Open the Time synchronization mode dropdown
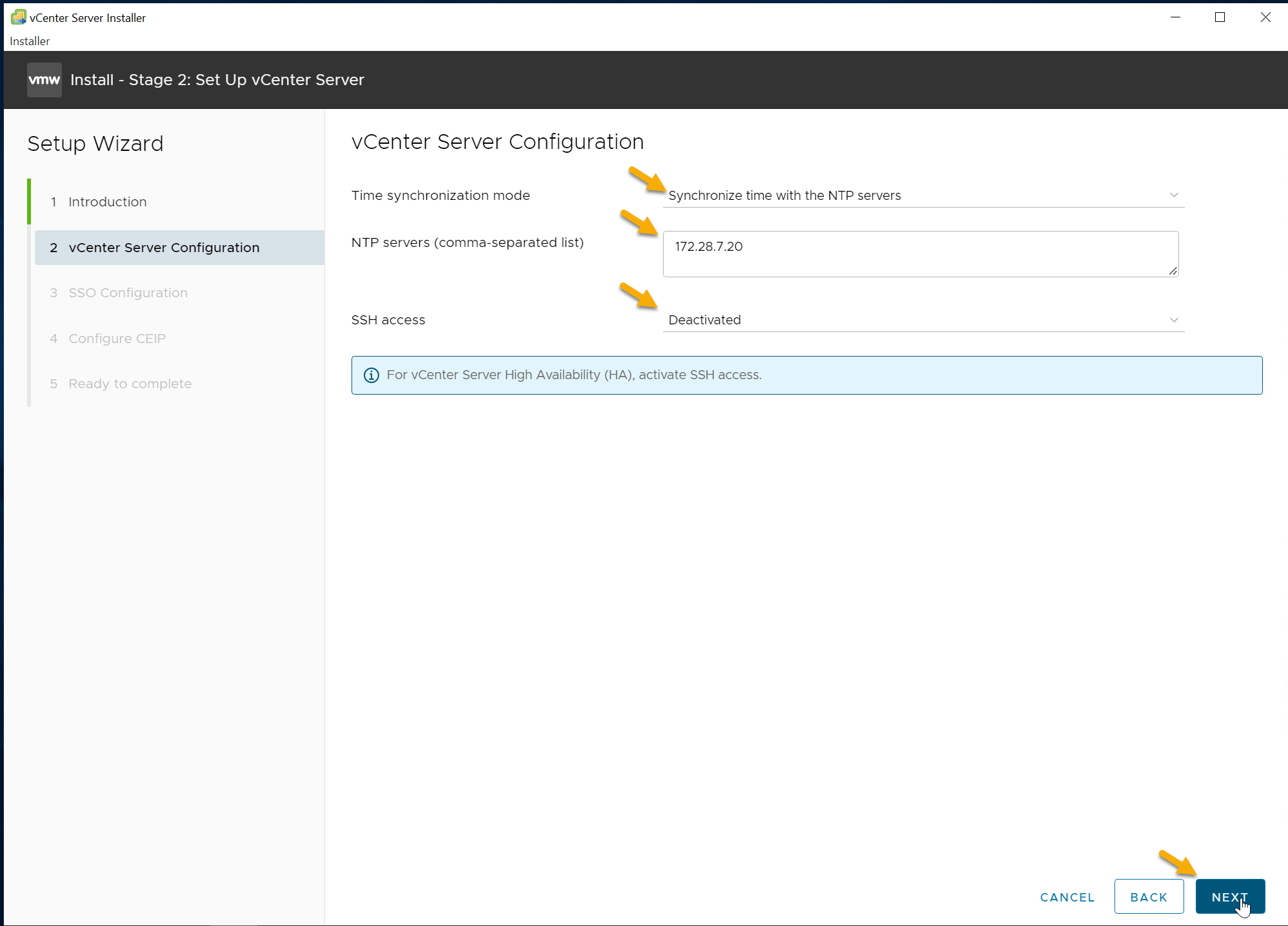This screenshot has height=926, width=1288. tap(923, 195)
